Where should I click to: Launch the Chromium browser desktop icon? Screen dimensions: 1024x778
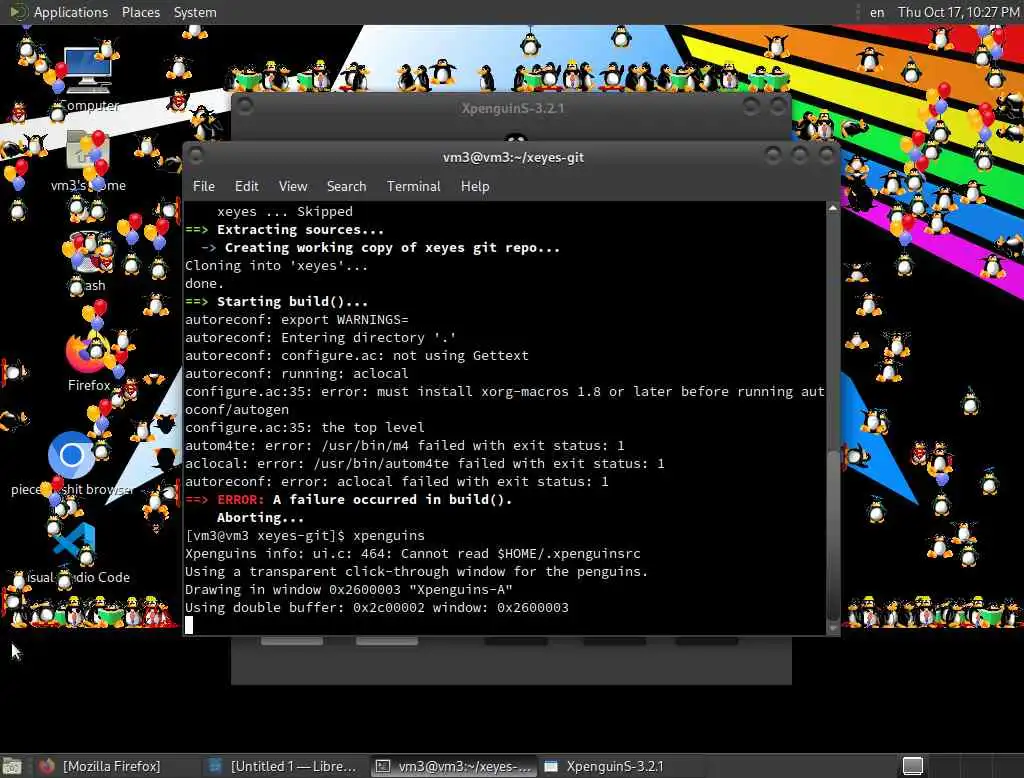coord(71,455)
